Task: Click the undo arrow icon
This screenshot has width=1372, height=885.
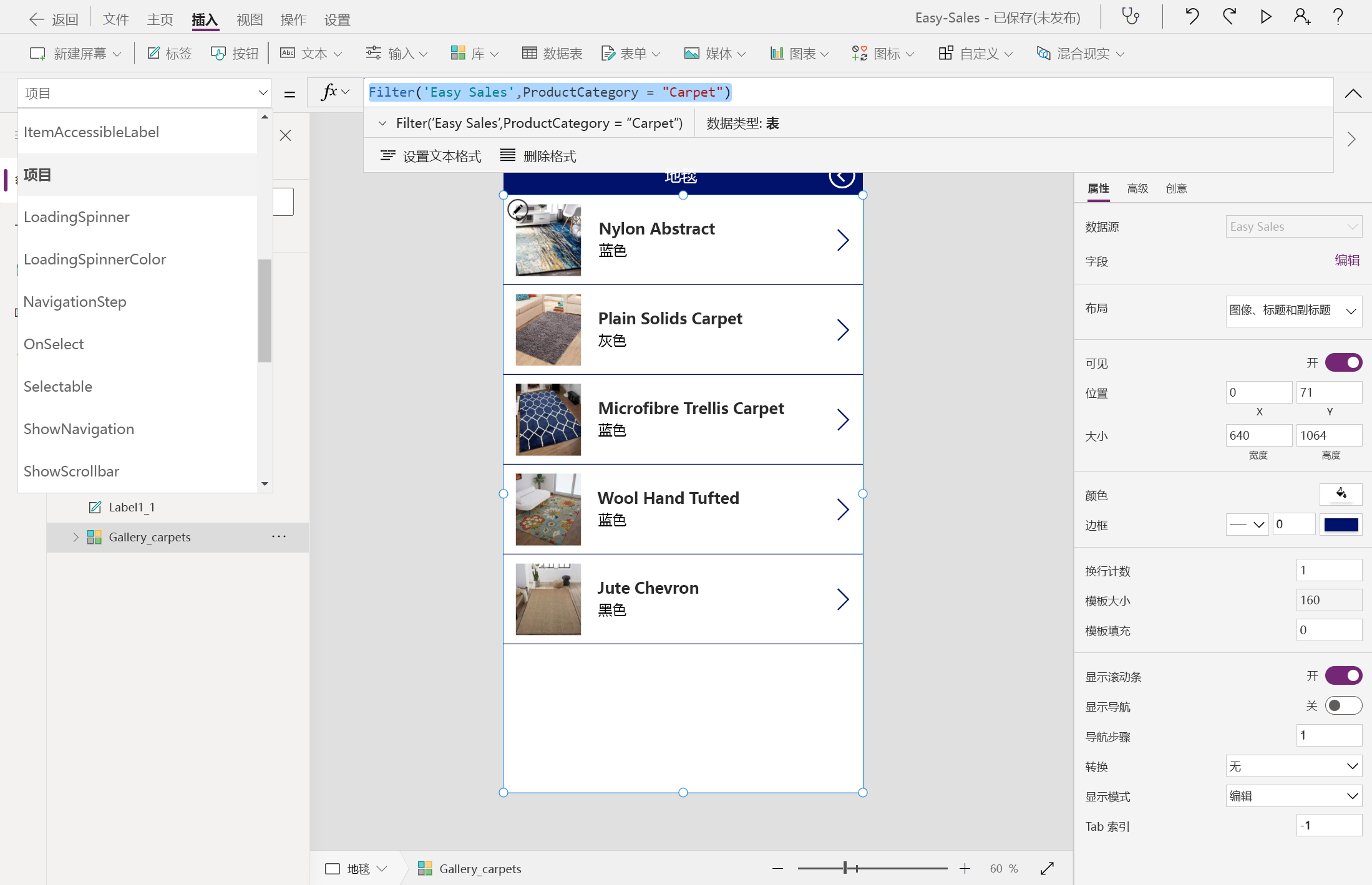Action: [x=1192, y=17]
